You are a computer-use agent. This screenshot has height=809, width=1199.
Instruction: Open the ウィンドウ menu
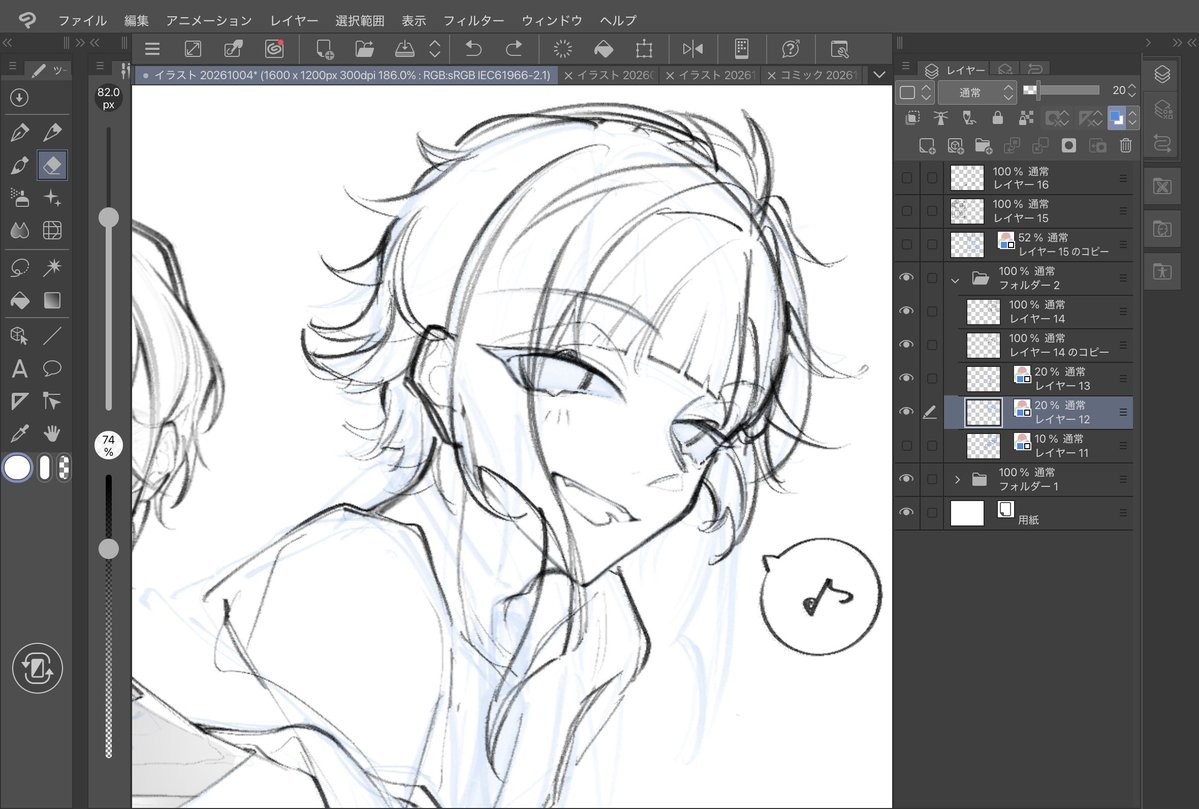[x=551, y=20]
